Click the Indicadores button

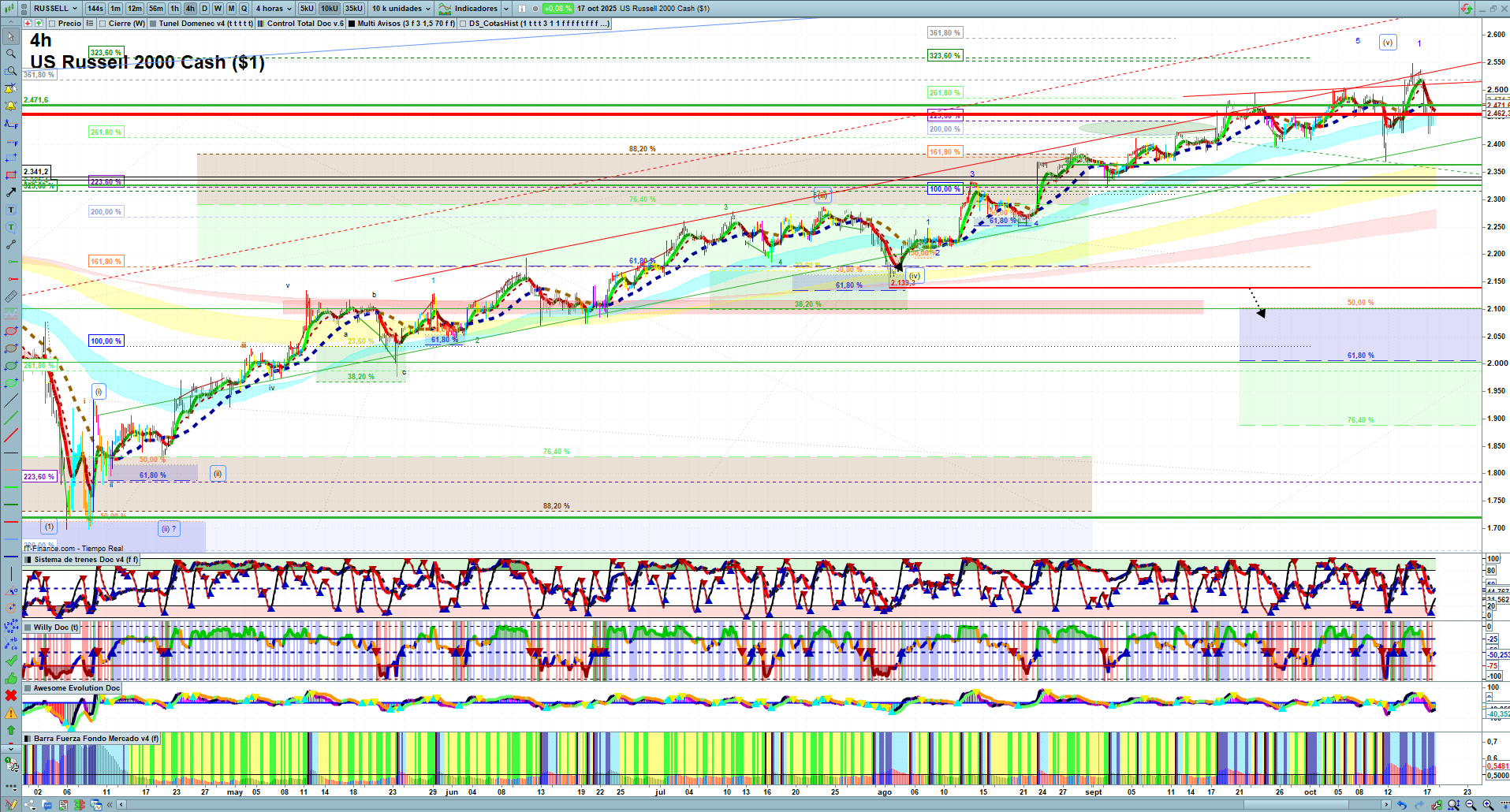(x=475, y=9)
